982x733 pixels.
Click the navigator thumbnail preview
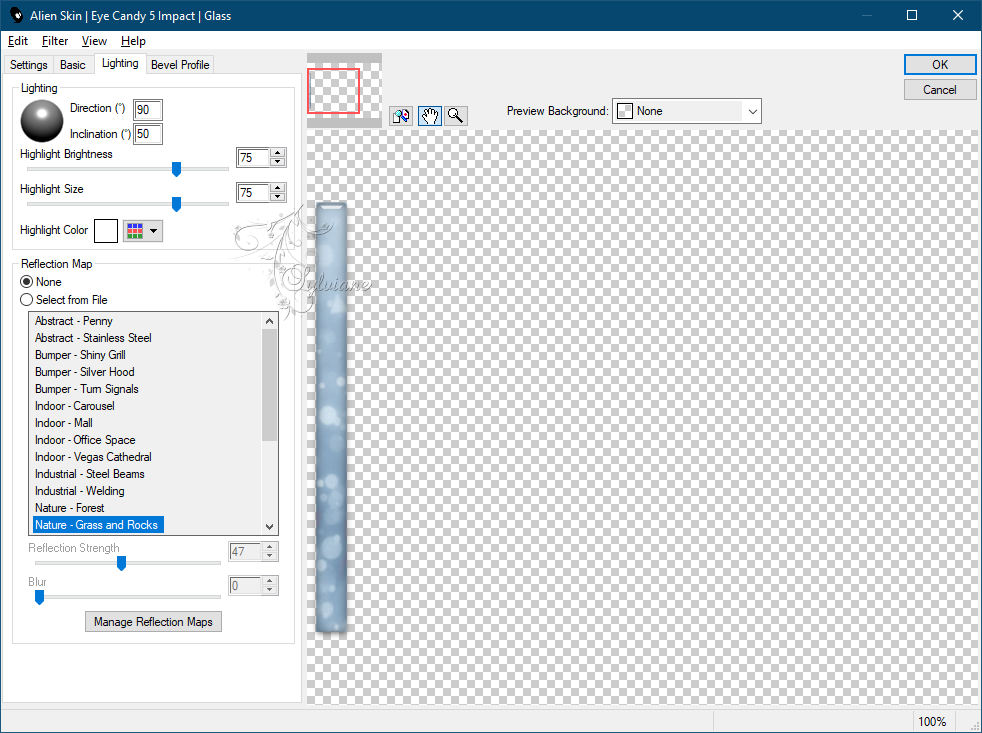click(x=344, y=90)
